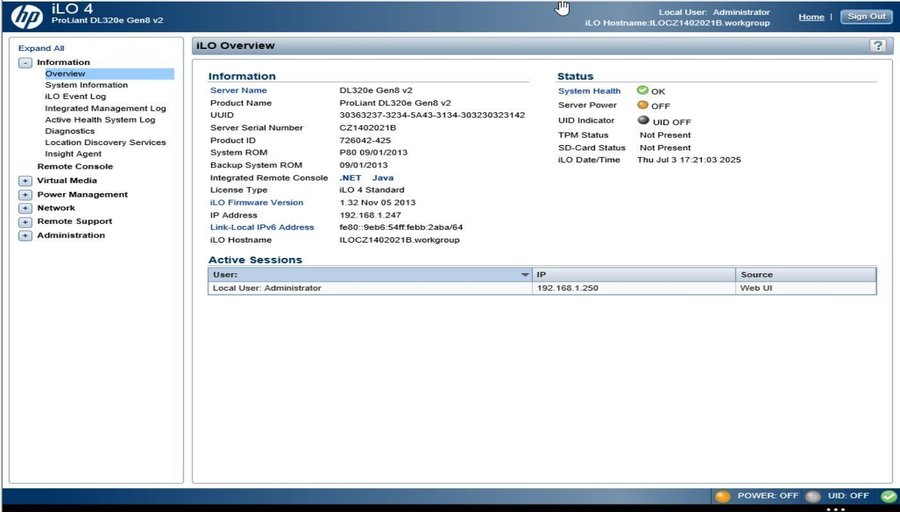Expand the Administration tree section
The width and height of the screenshot is (900, 512).
[25, 236]
